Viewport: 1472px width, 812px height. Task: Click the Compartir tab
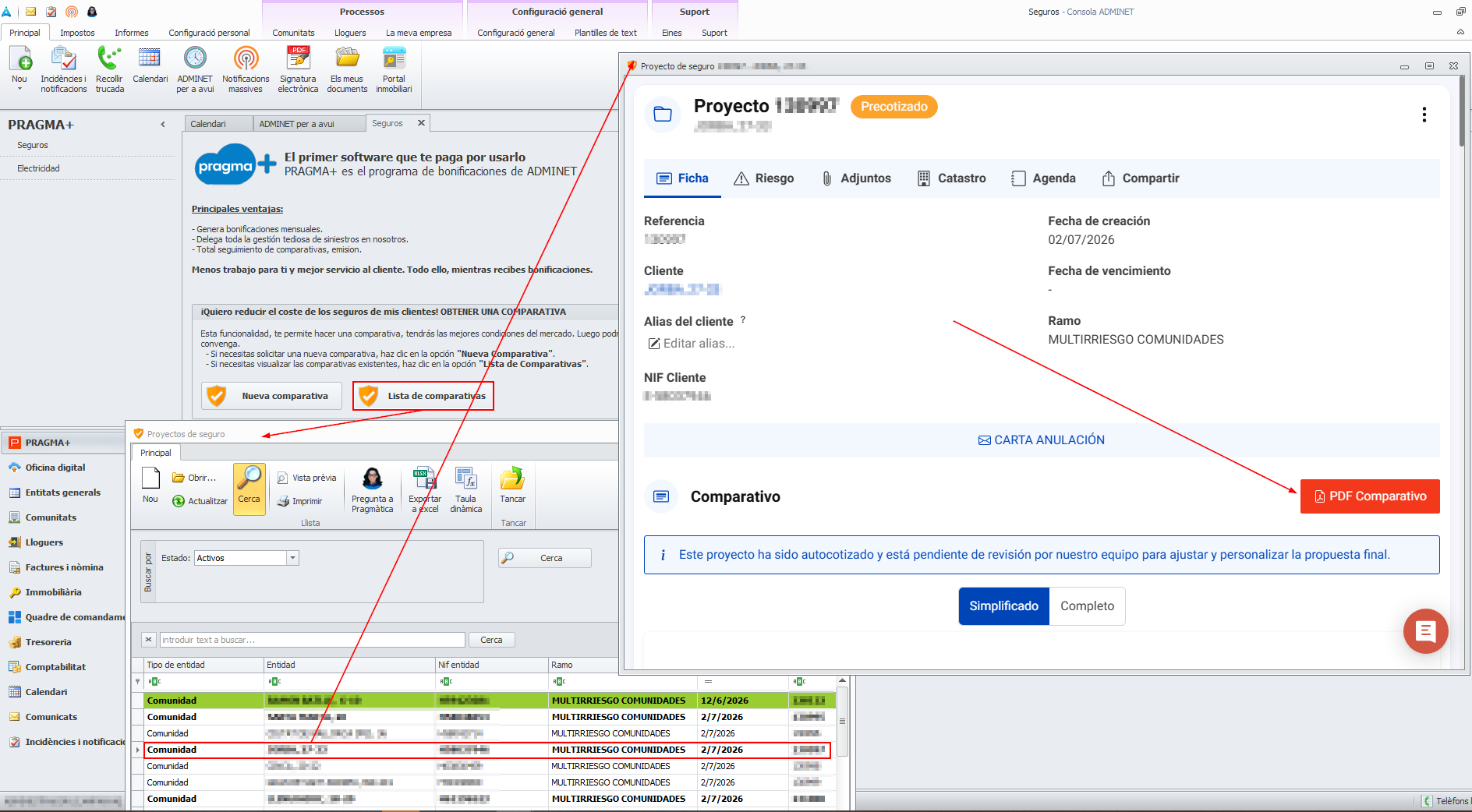coord(1140,178)
